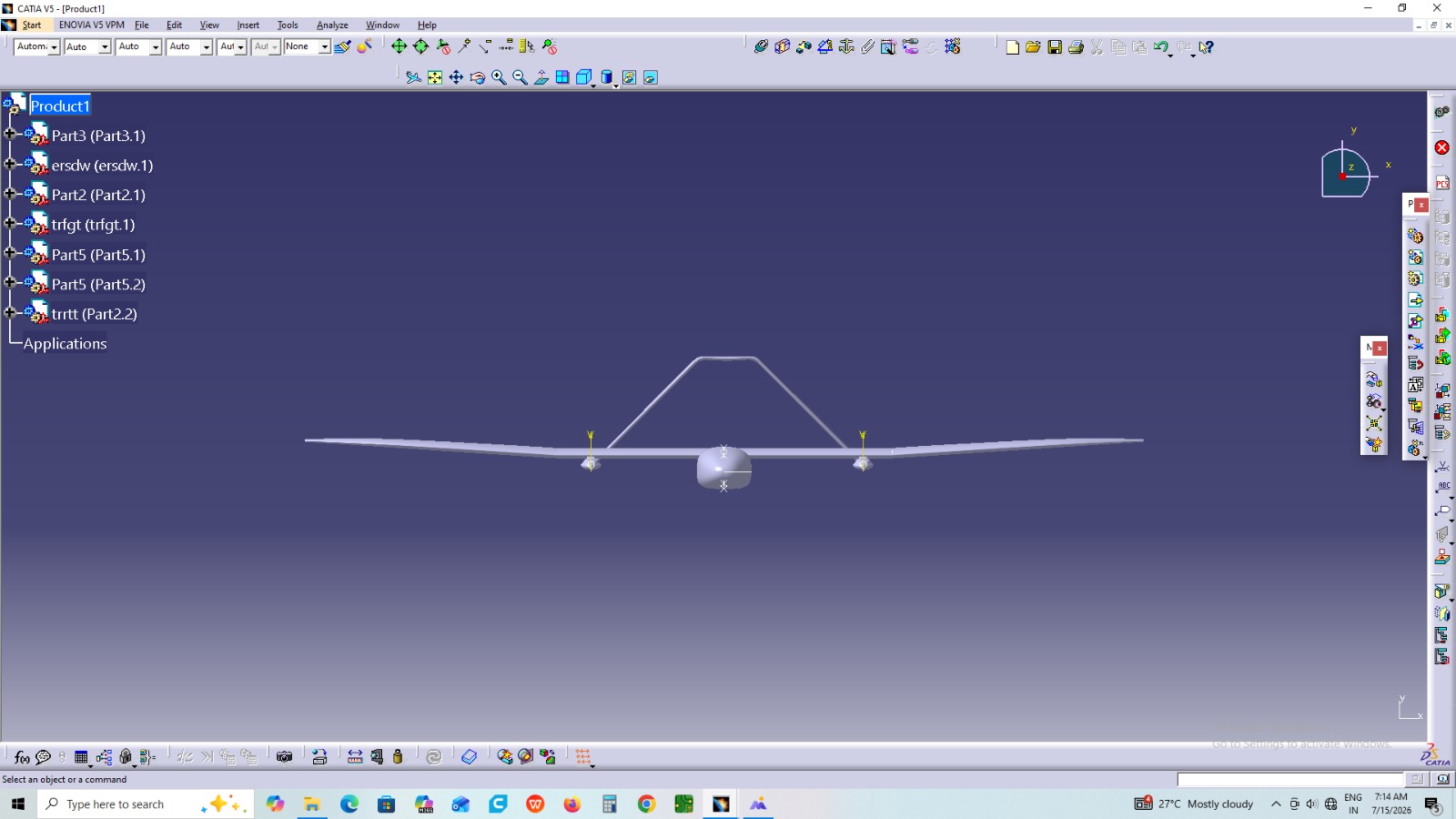Open the None layer dropdown

tap(324, 46)
